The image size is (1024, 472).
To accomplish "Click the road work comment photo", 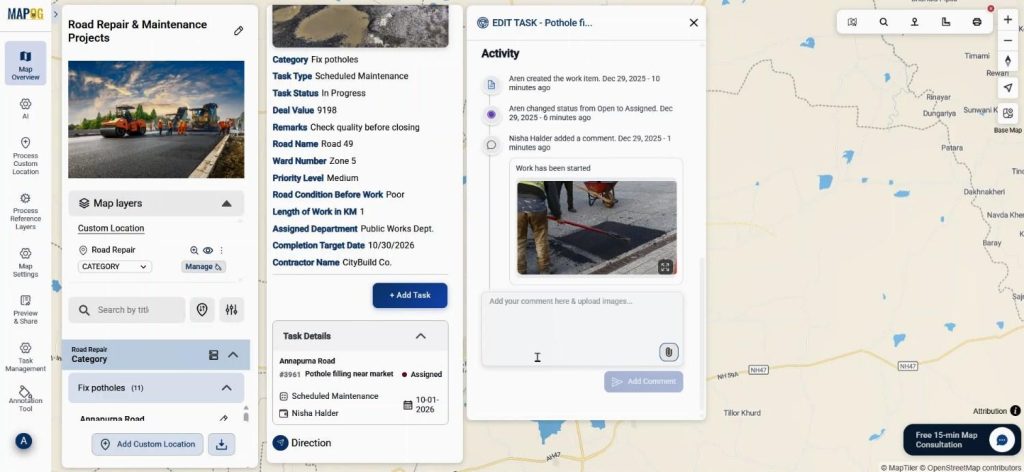I will pos(597,228).
